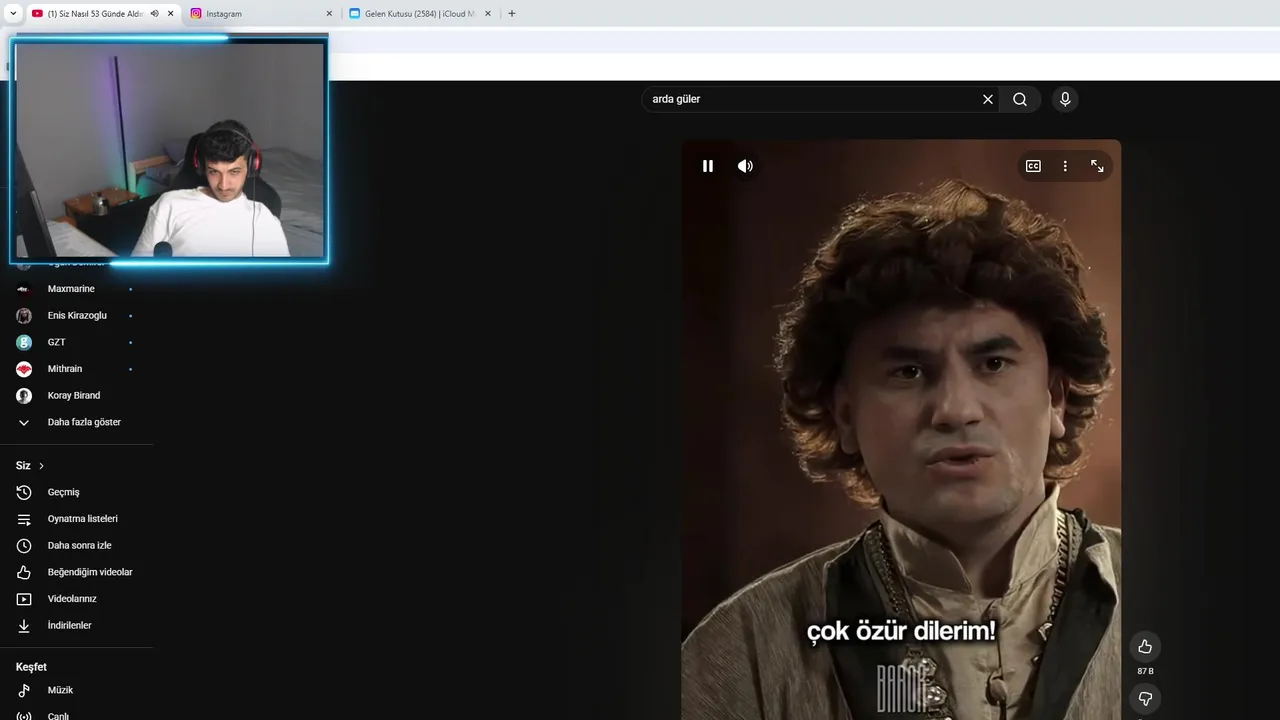Screen dimensions: 1280x720
Task: Click Koray Birand channel avatar
Action: pos(24,395)
